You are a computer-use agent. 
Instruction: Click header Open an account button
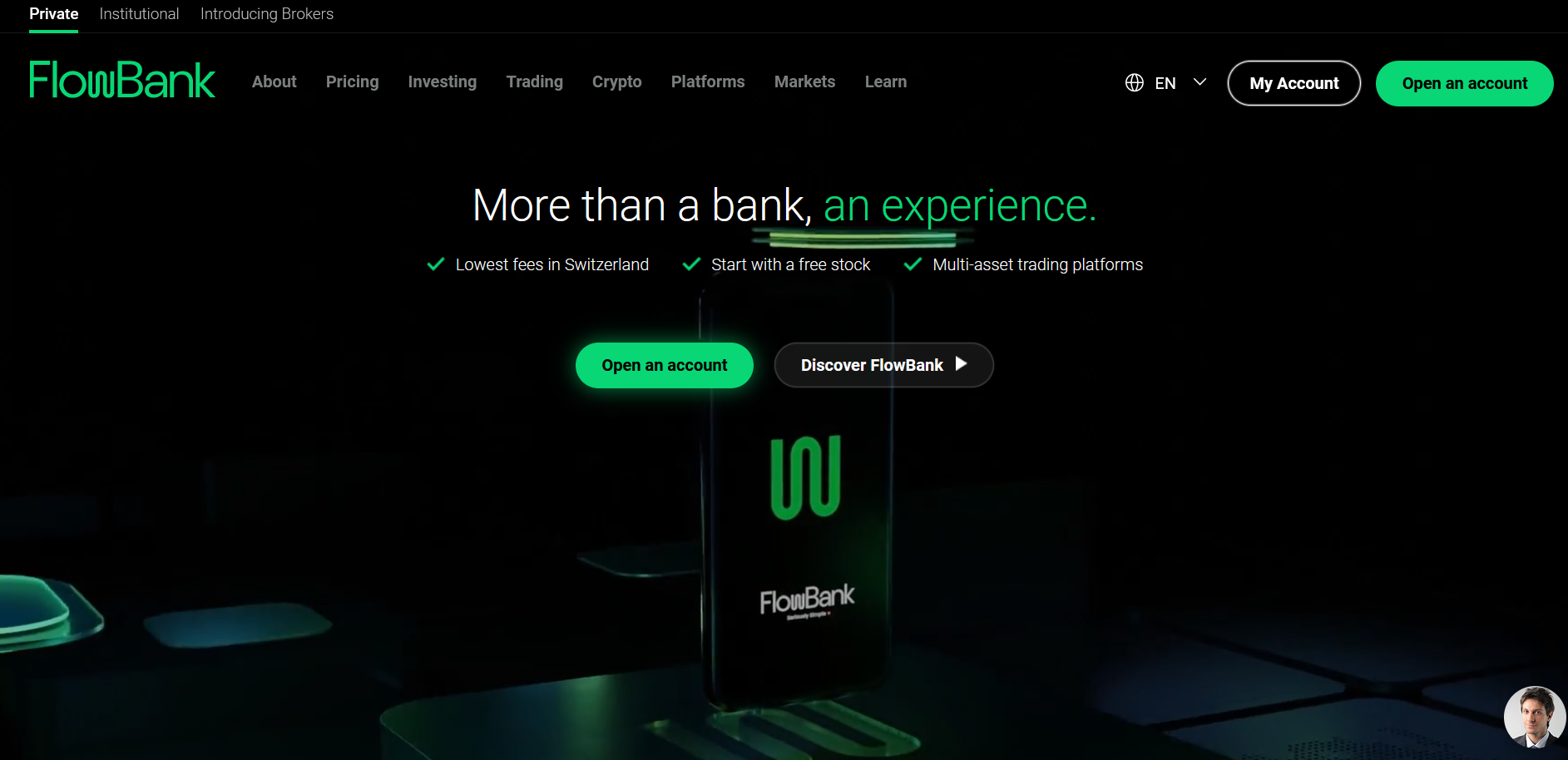1465,83
